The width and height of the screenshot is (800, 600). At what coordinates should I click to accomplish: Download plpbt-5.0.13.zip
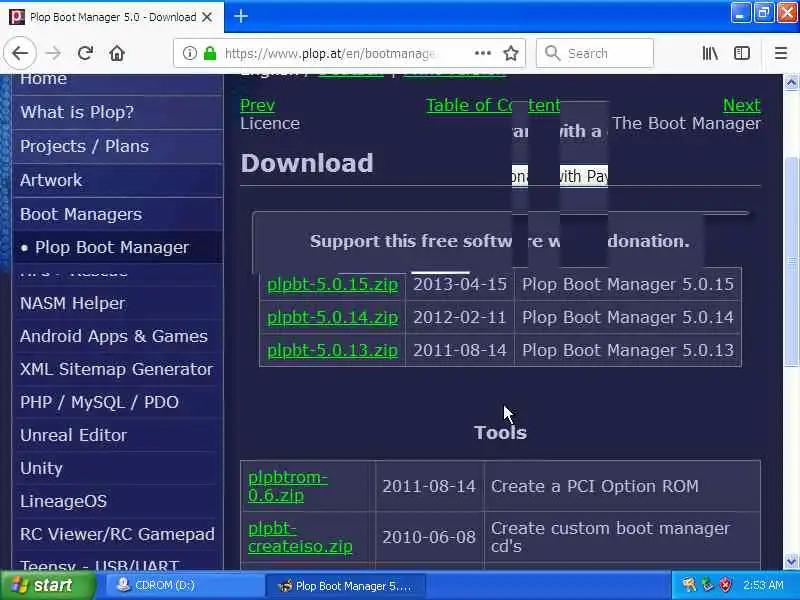pos(333,351)
